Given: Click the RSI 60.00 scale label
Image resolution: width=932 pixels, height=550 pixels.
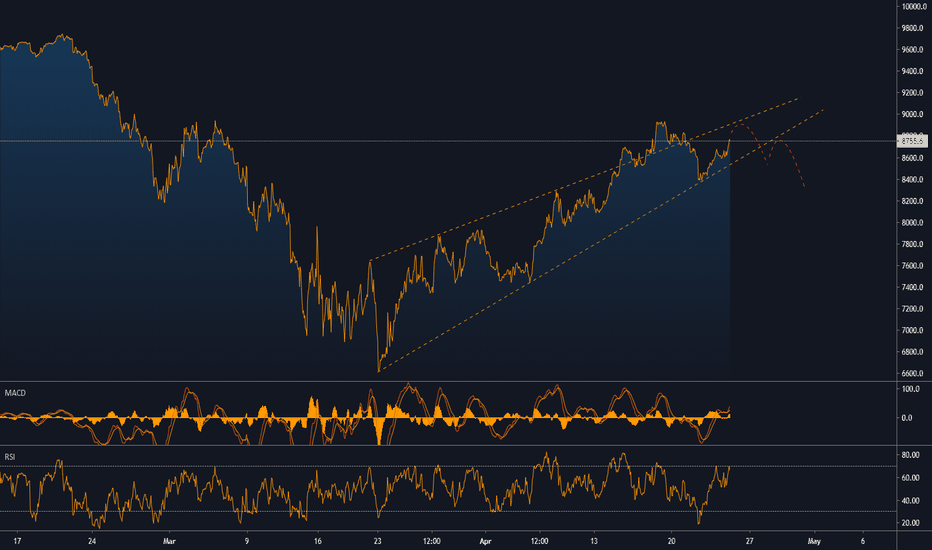Looking at the screenshot, I should coord(911,478).
